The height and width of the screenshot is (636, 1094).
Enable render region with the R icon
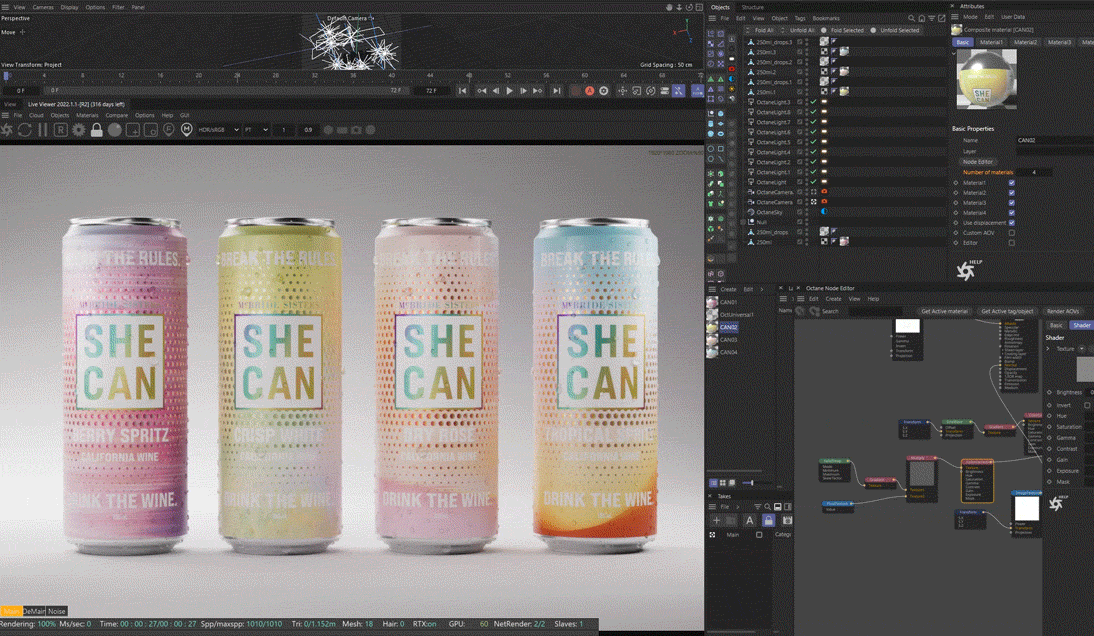tap(61, 130)
